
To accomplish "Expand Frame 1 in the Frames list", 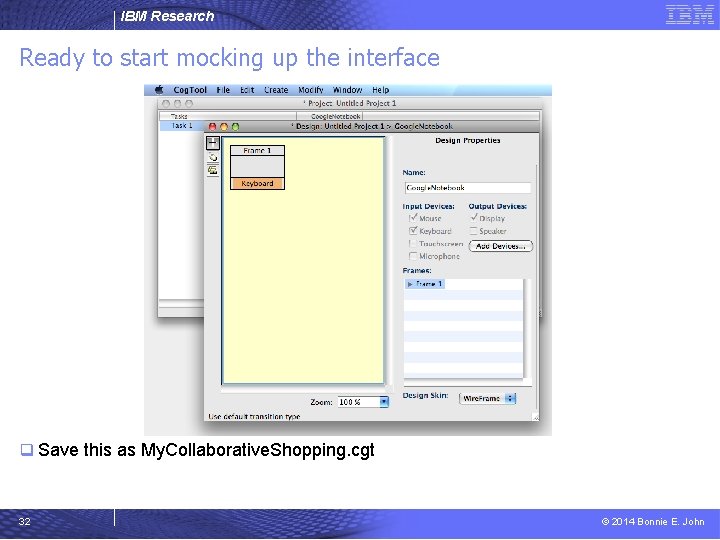I will click(x=410, y=284).
